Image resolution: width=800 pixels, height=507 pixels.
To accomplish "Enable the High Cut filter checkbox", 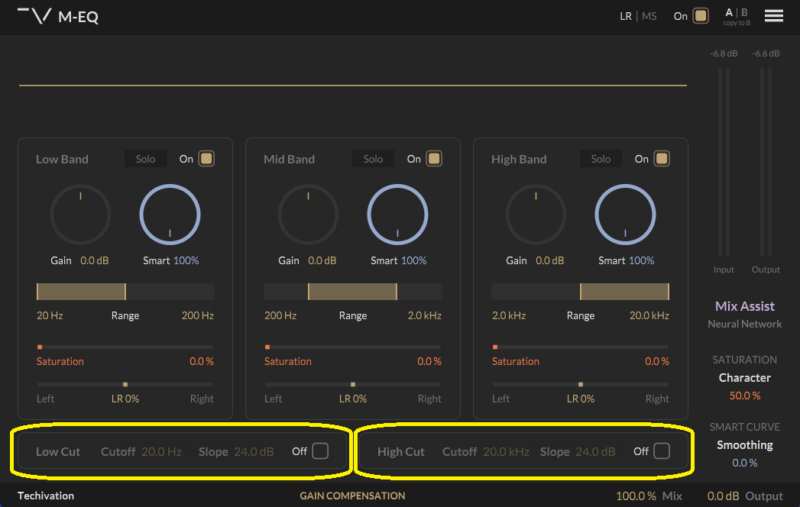I will click(661, 451).
